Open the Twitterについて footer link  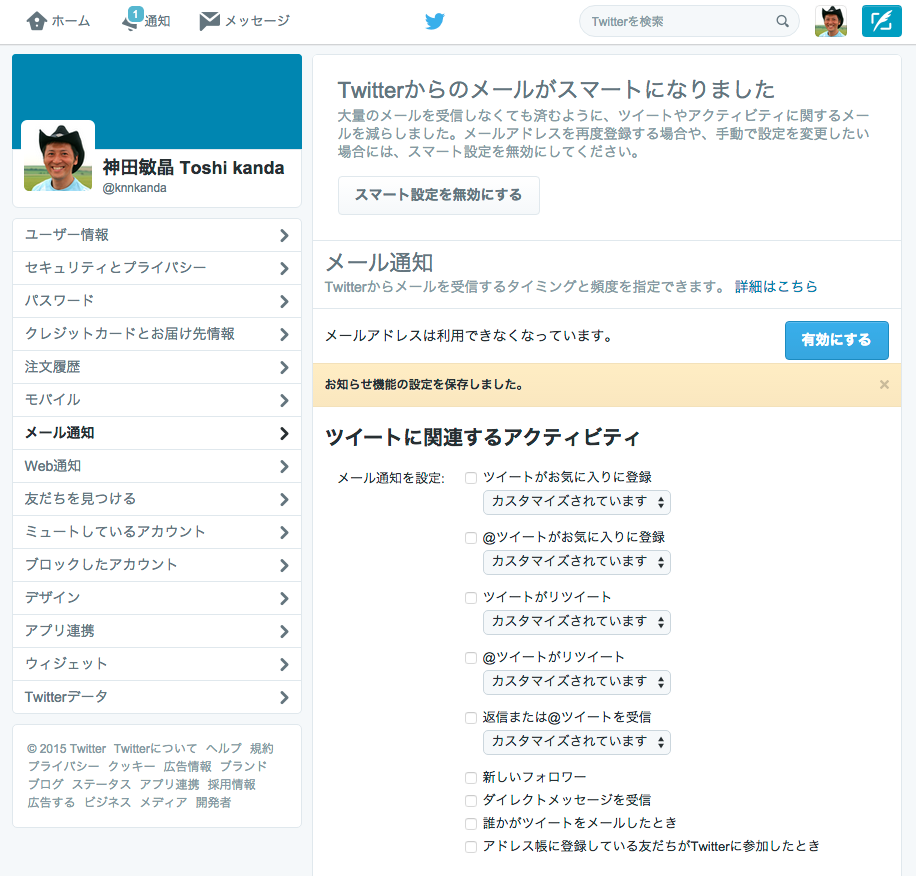155,748
